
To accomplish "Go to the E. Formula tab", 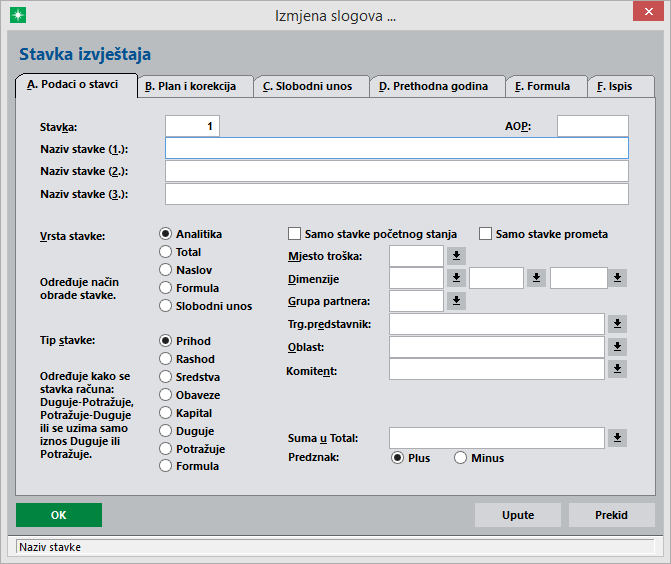I will pyautogui.click(x=546, y=86).
